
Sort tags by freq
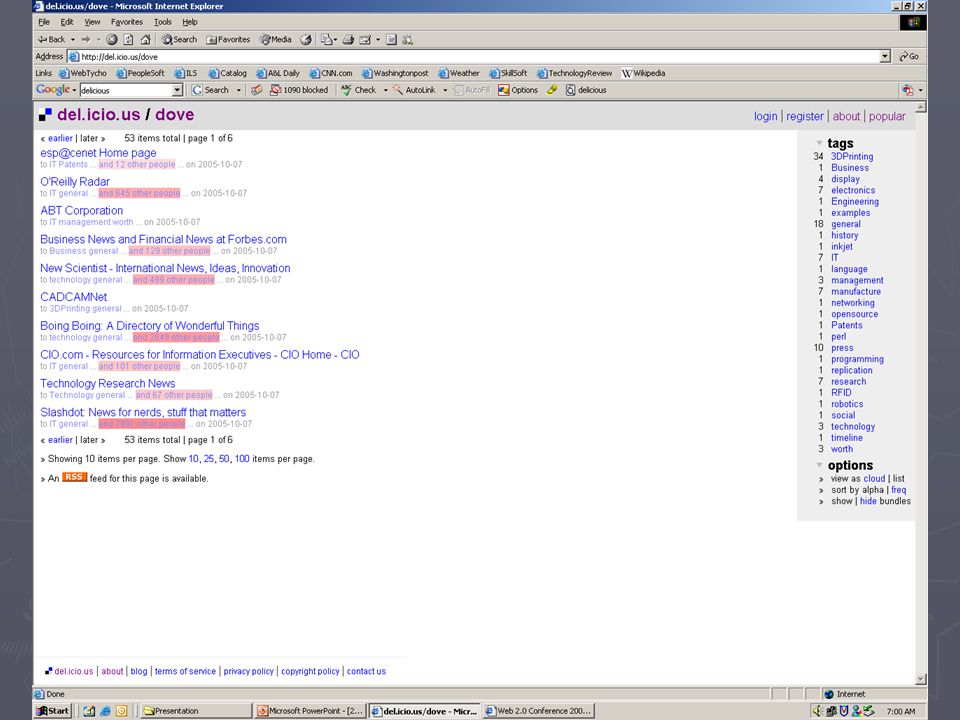(899, 490)
